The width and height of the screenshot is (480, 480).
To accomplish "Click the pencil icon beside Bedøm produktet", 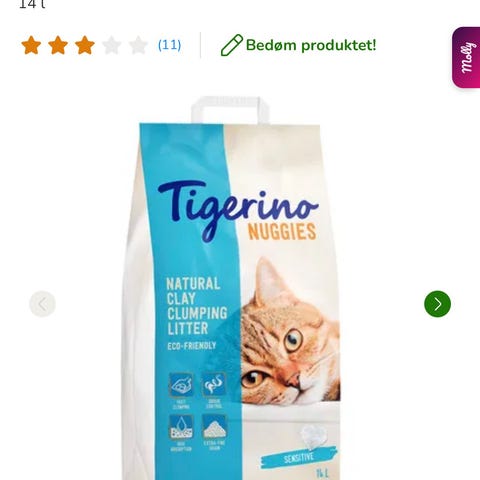I will tap(232, 45).
